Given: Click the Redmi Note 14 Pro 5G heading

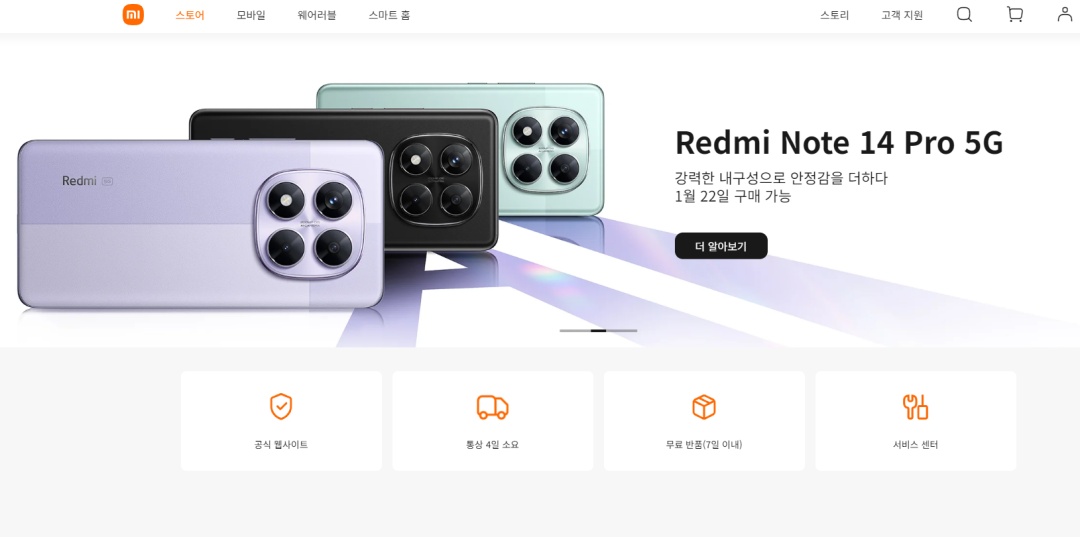Looking at the screenshot, I should pyautogui.click(x=839, y=143).
